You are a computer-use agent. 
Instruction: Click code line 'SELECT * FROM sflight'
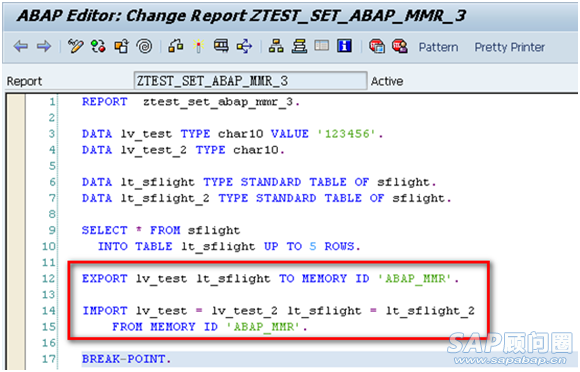tap(161, 230)
